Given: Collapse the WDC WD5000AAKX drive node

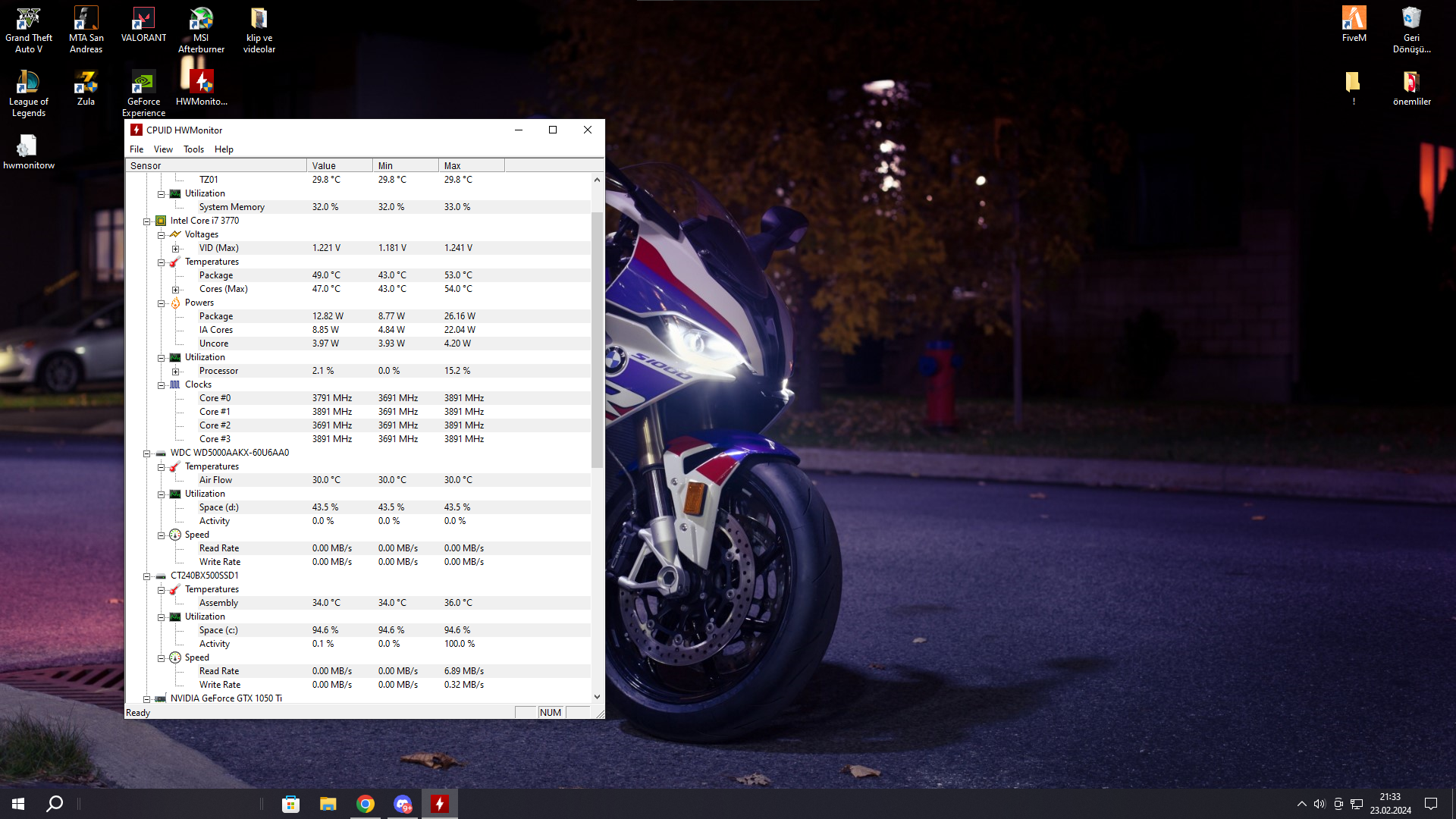Looking at the screenshot, I should pyautogui.click(x=147, y=453).
